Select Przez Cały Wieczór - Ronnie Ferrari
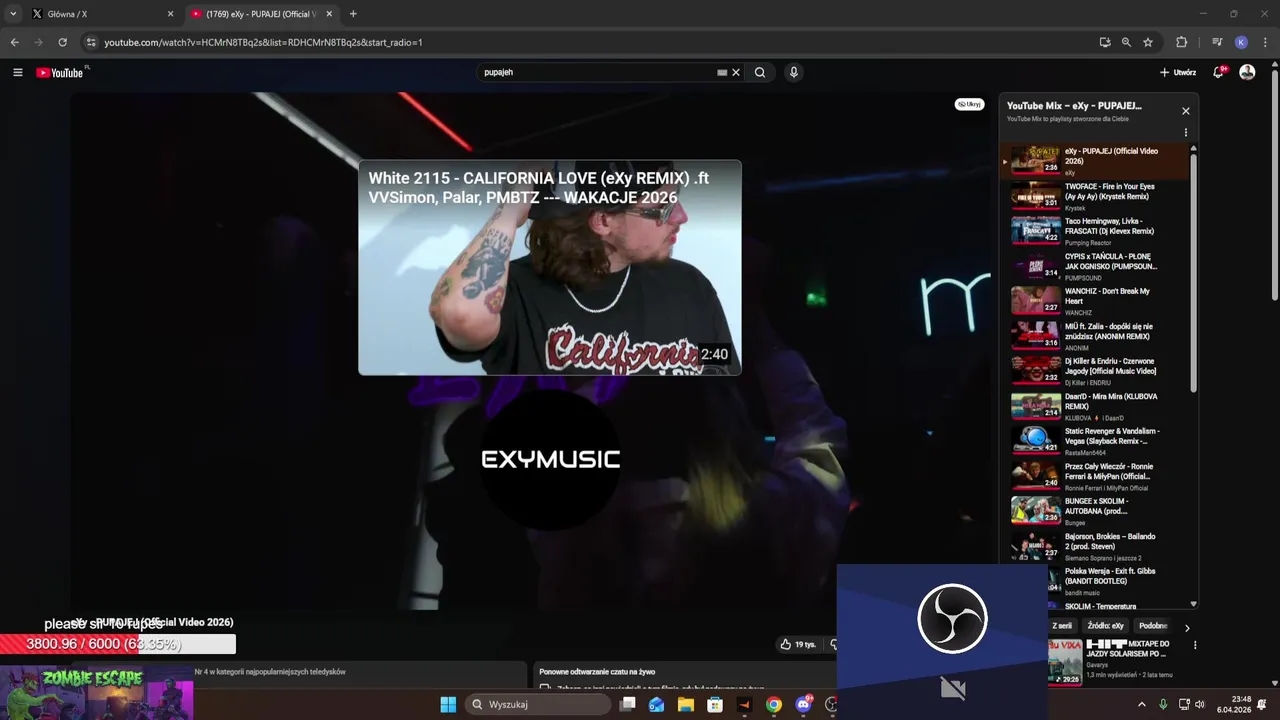 (x=1095, y=475)
